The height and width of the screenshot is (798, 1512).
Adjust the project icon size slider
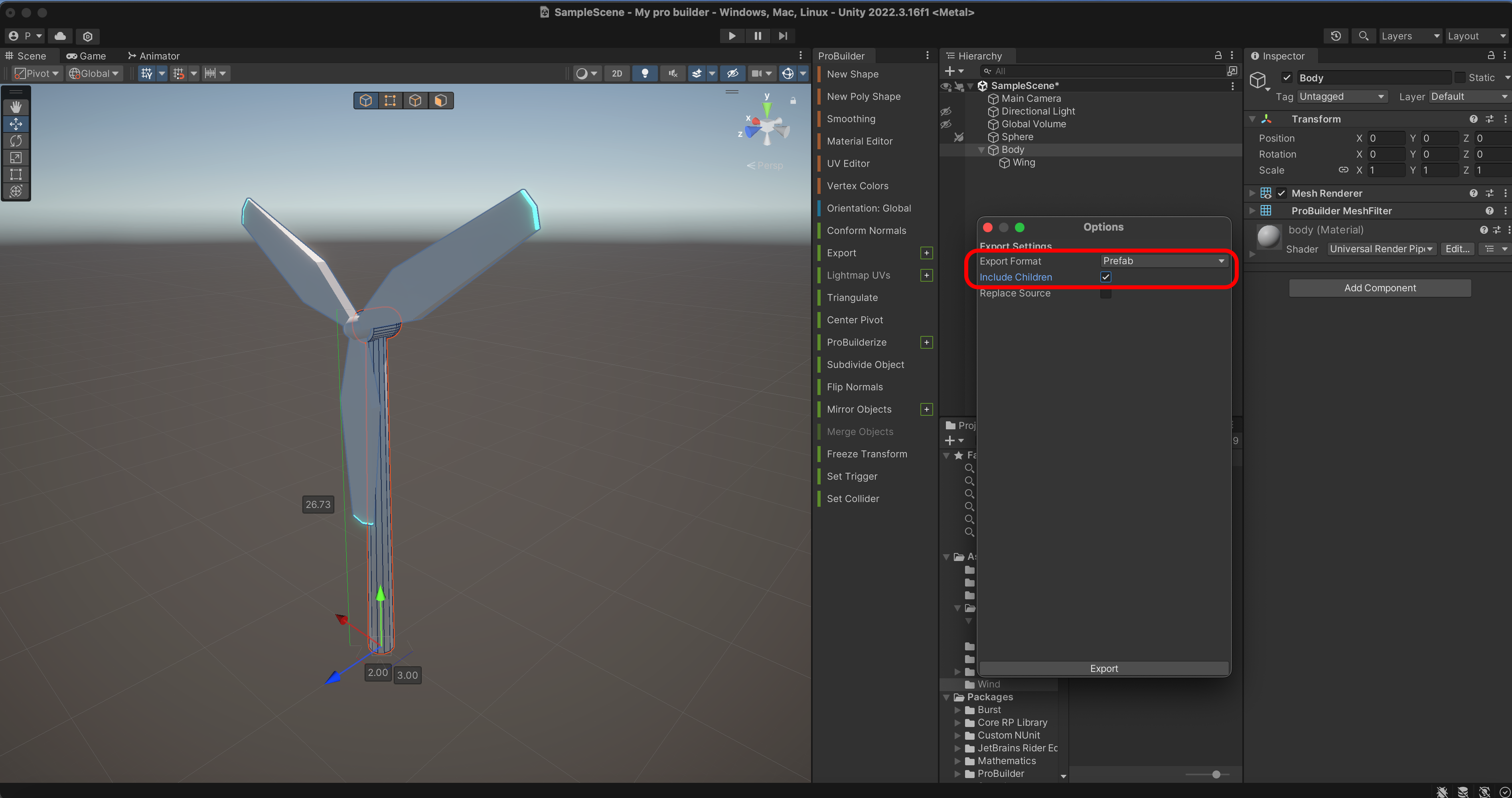1216,774
